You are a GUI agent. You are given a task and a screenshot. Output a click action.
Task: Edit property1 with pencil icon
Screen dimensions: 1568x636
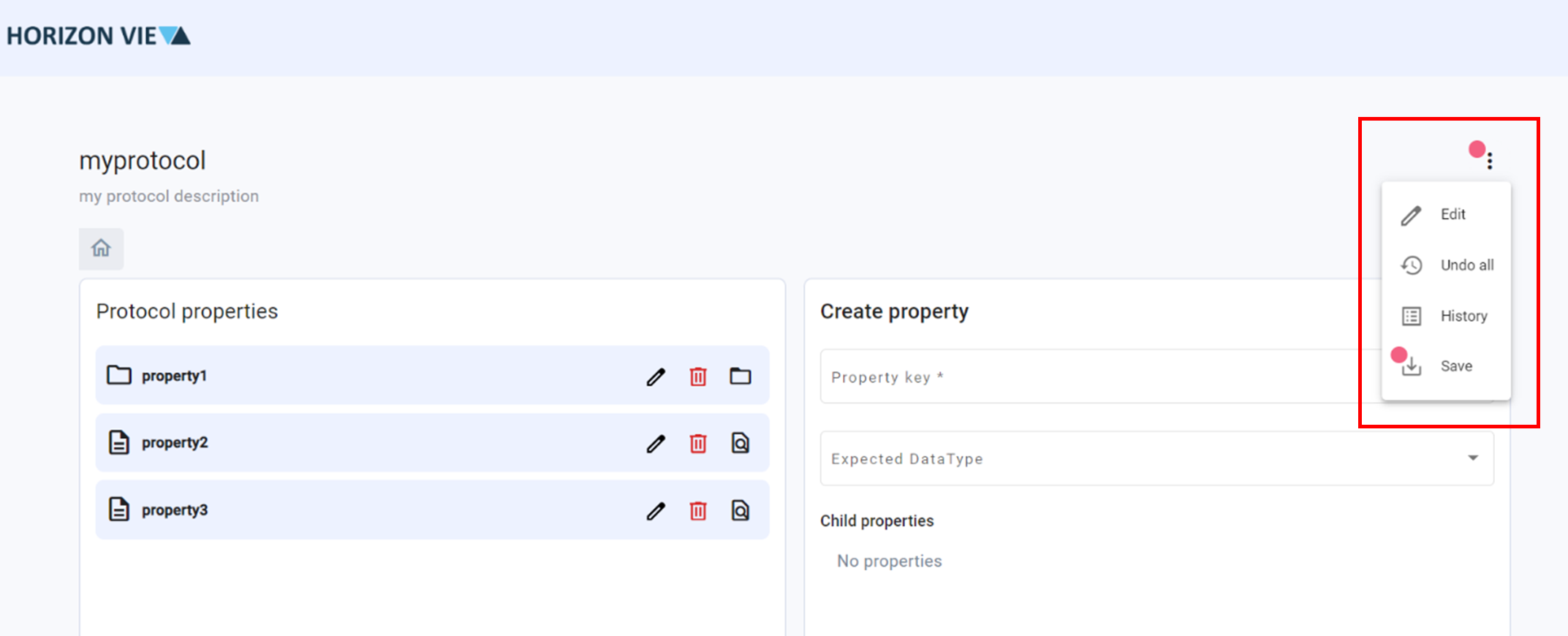(656, 376)
